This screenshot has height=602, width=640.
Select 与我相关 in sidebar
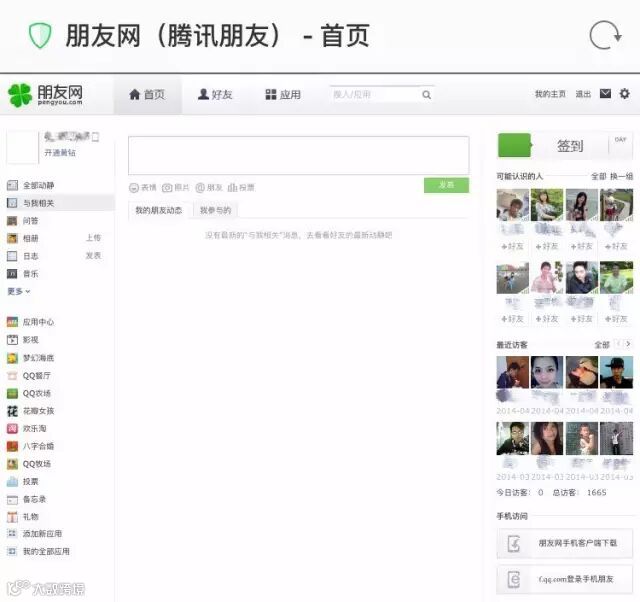(x=60, y=203)
